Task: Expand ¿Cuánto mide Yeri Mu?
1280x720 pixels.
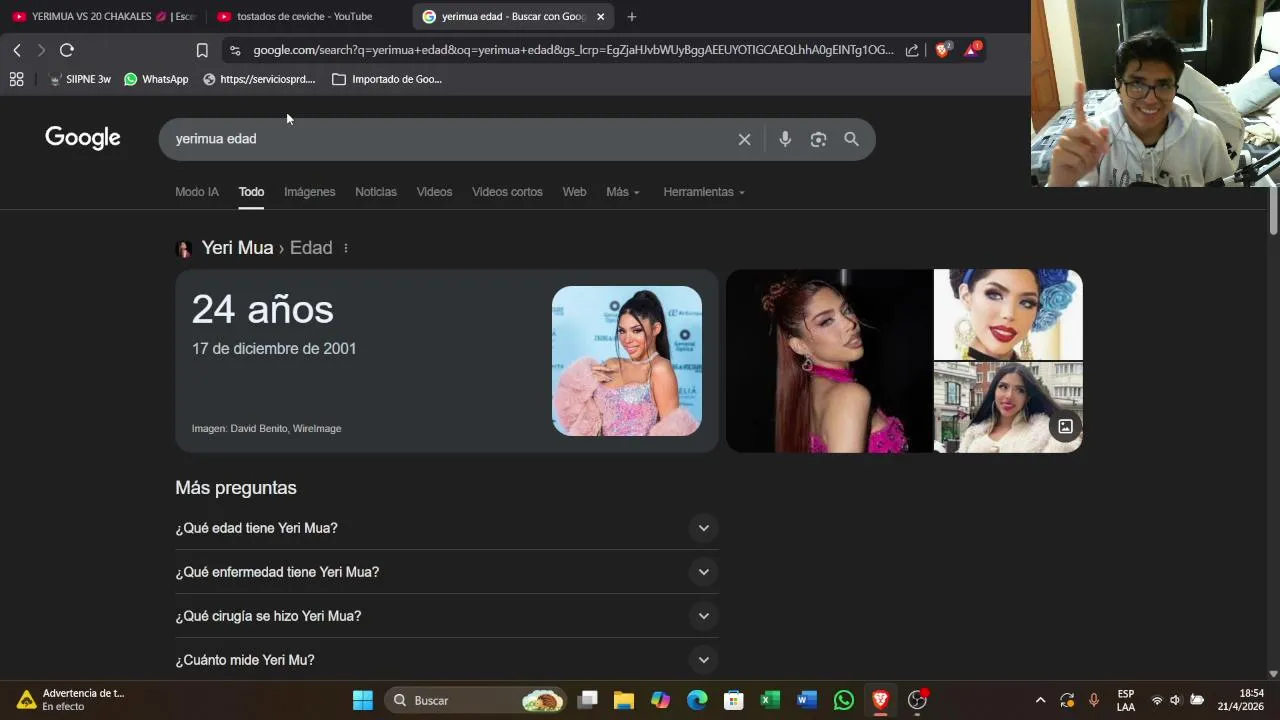Action: 447,660
